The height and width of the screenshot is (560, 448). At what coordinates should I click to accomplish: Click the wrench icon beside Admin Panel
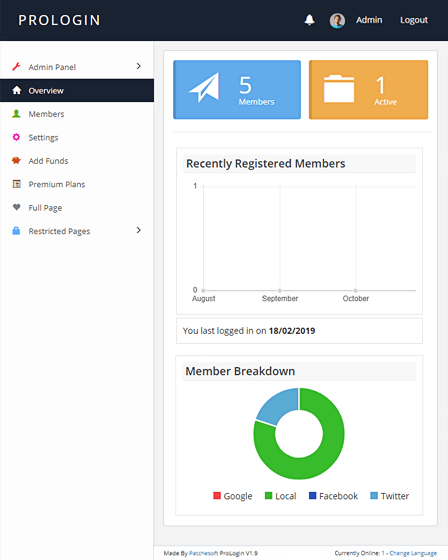click(16, 66)
